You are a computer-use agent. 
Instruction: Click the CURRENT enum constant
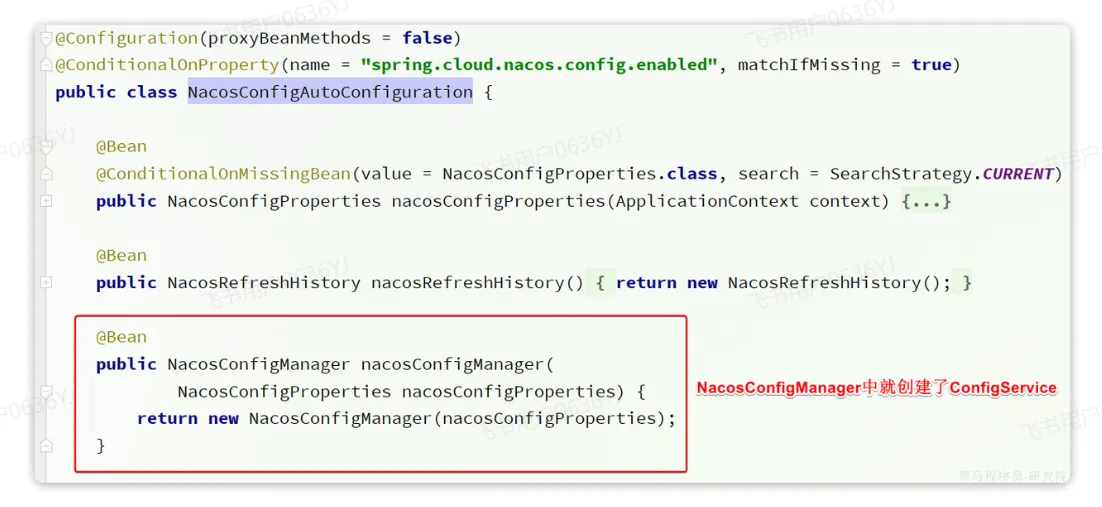coord(1018,174)
